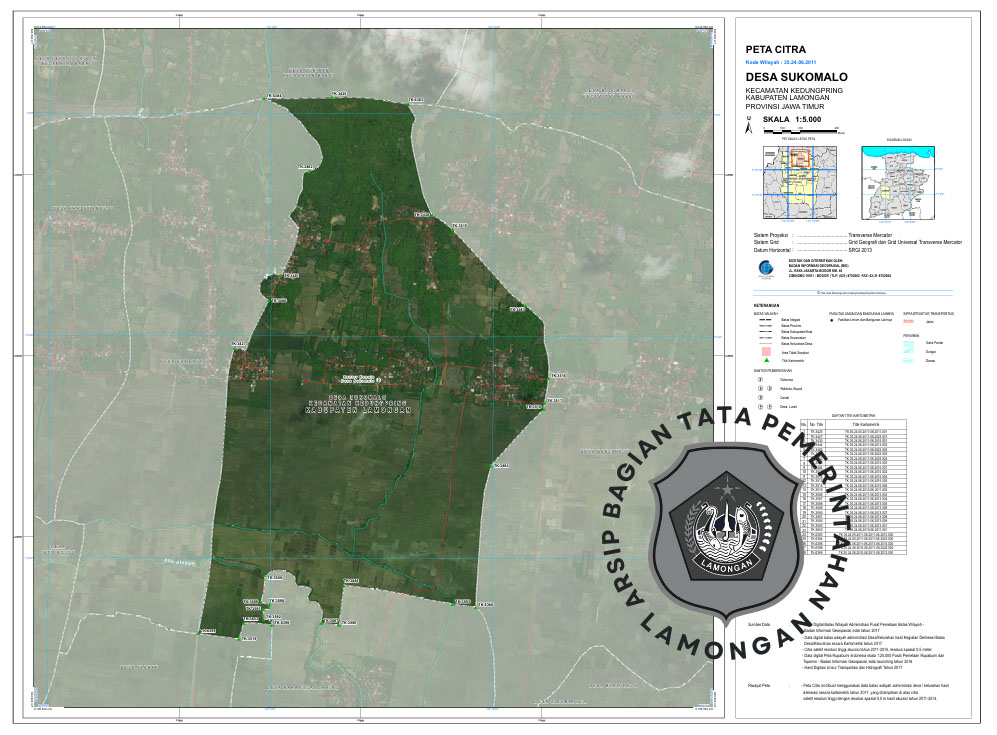The height and width of the screenshot is (735, 997).
Task: Click the Sungai river symbol in legend
Action: (909, 353)
